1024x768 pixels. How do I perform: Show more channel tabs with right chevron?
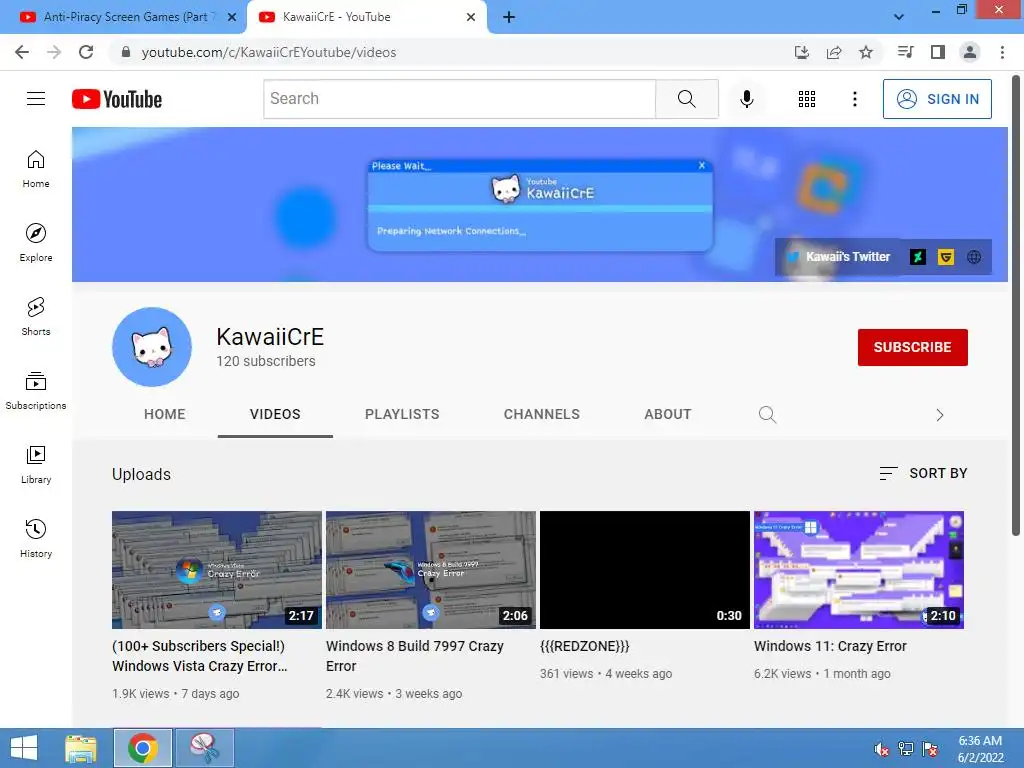click(x=939, y=415)
